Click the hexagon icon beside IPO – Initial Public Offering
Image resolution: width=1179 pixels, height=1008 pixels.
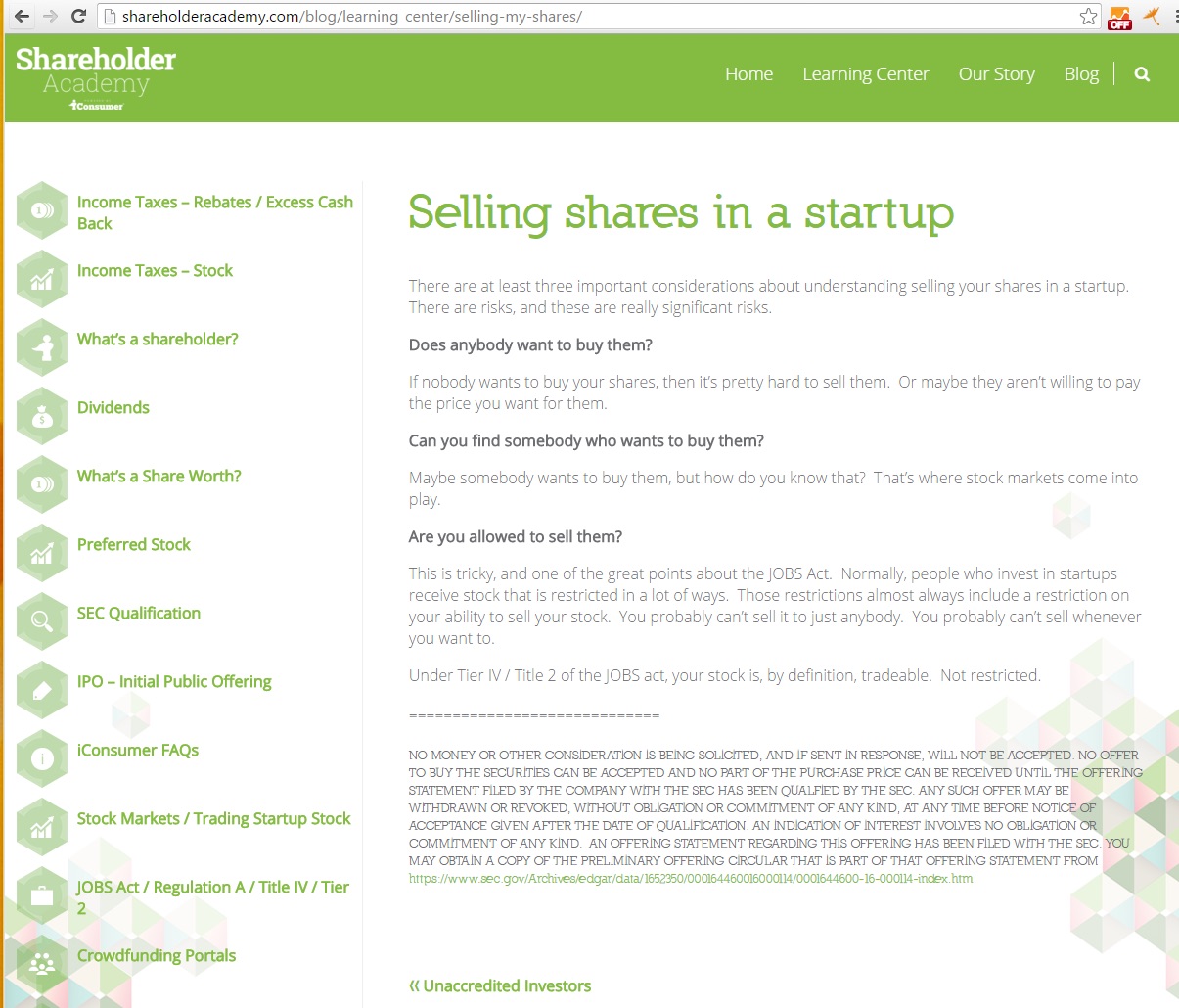[x=42, y=690]
